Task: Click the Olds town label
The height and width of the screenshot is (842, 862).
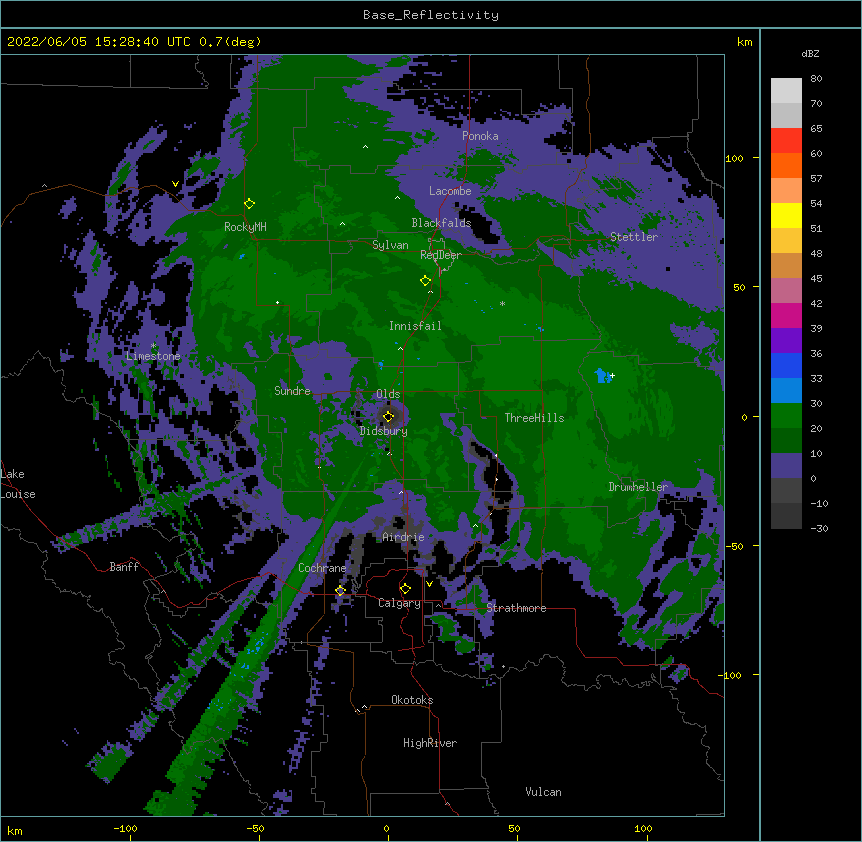Action: click(x=388, y=395)
